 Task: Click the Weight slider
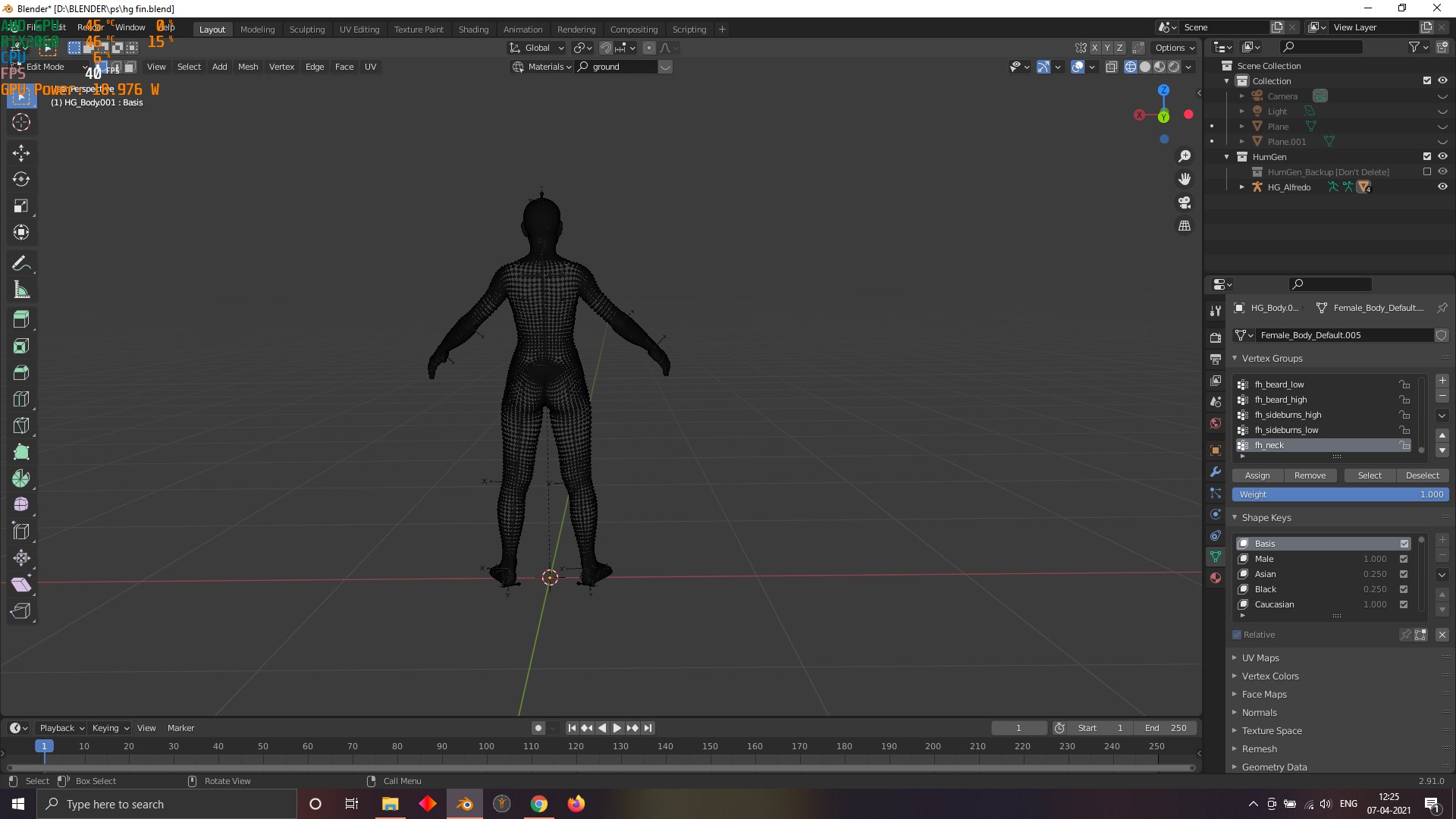(x=1341, y=494)
